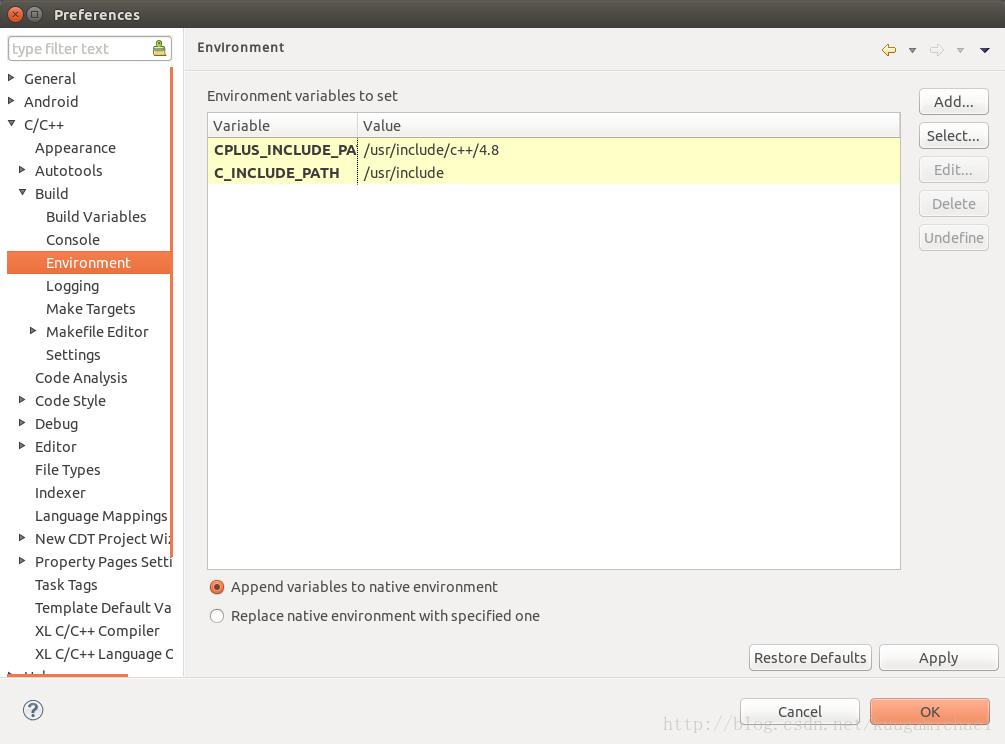Viewport: 1005px width, 744px height.
Task: Expand the New CDT Project Wizard node
Action: coord(22,538)
